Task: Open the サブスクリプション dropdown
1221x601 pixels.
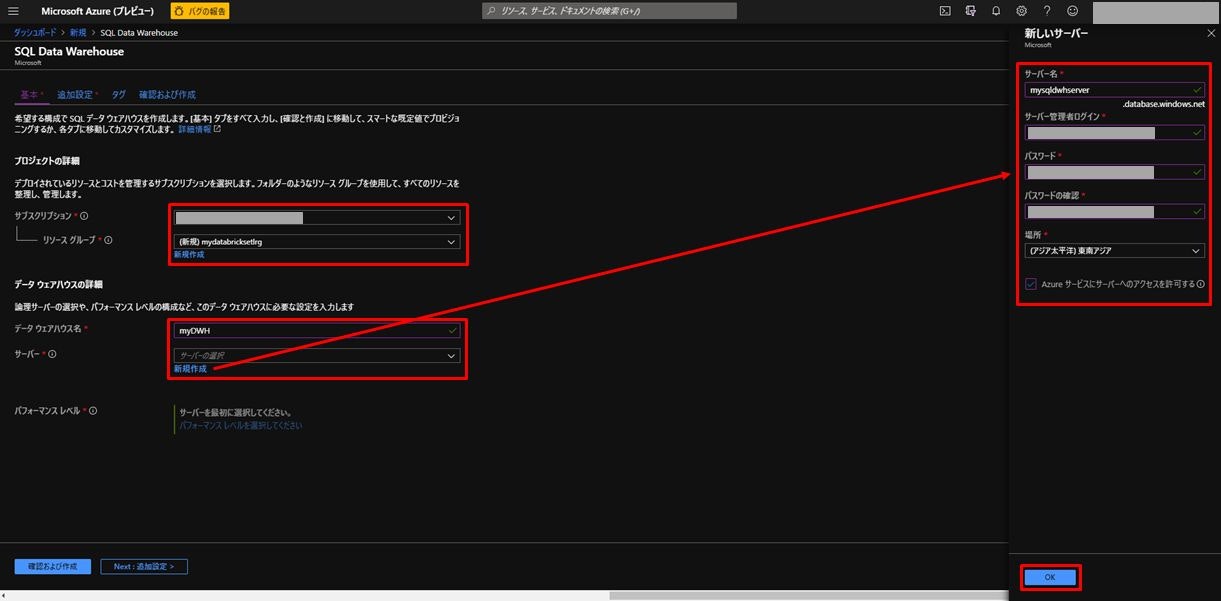Action: [x=317, y=217]
